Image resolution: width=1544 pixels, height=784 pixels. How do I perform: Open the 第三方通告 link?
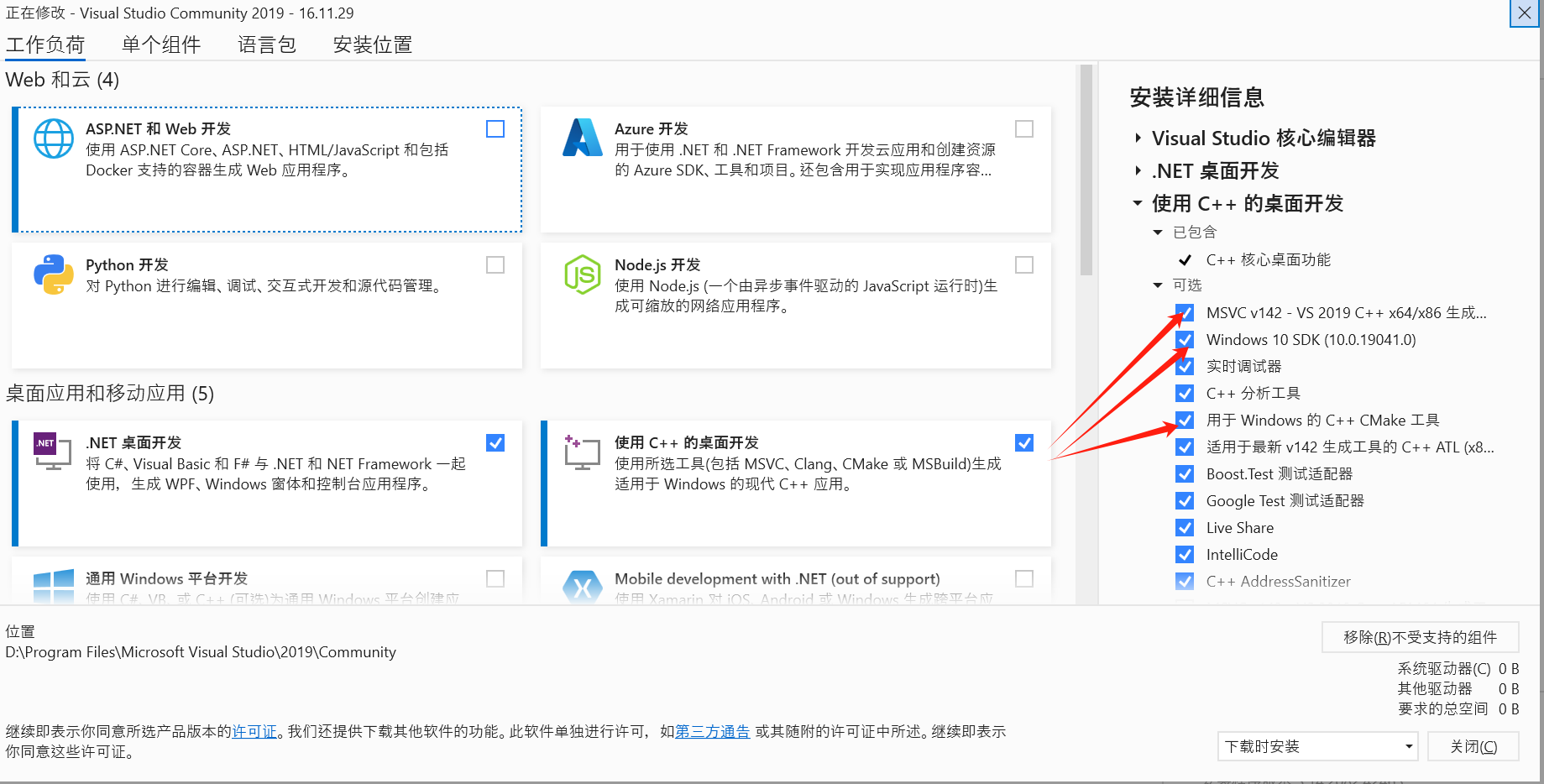coord(713,731)
